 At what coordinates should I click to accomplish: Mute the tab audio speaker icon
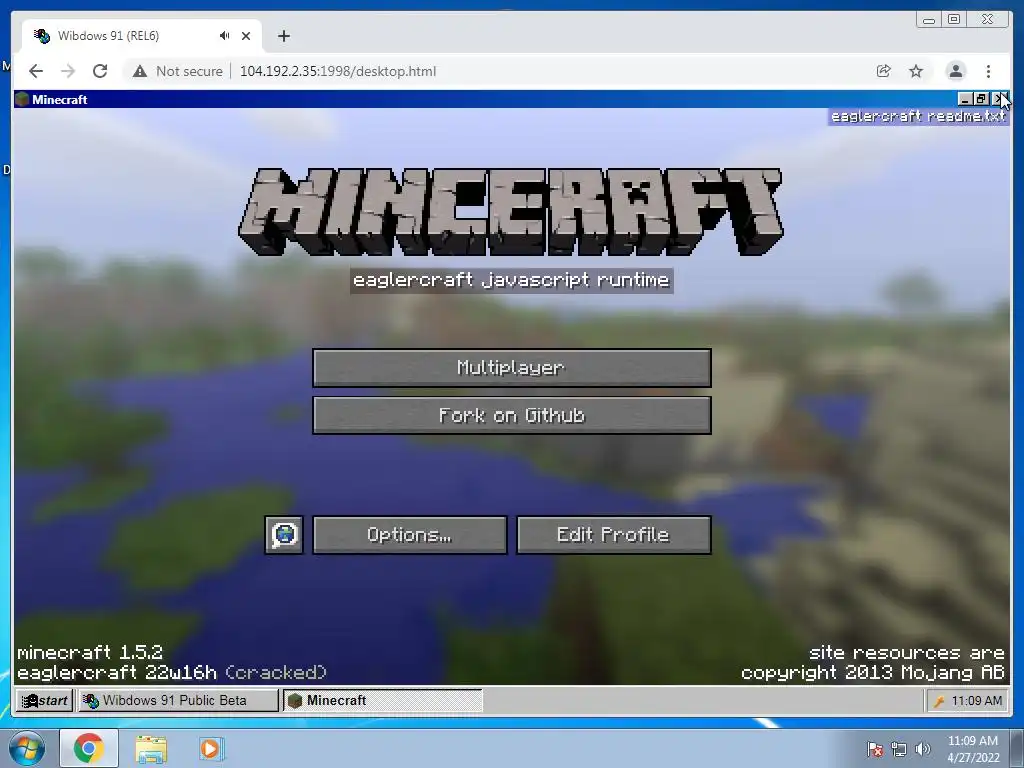[225, 36]
